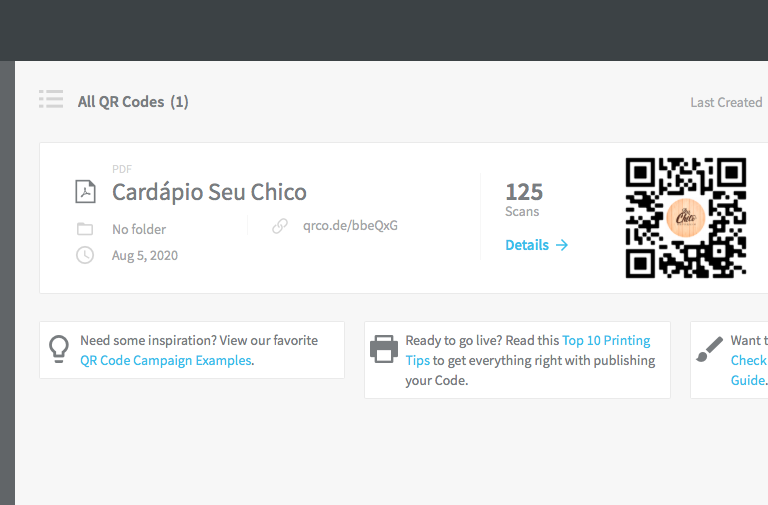Open the Last Created sort dropdown

point(726,102)
